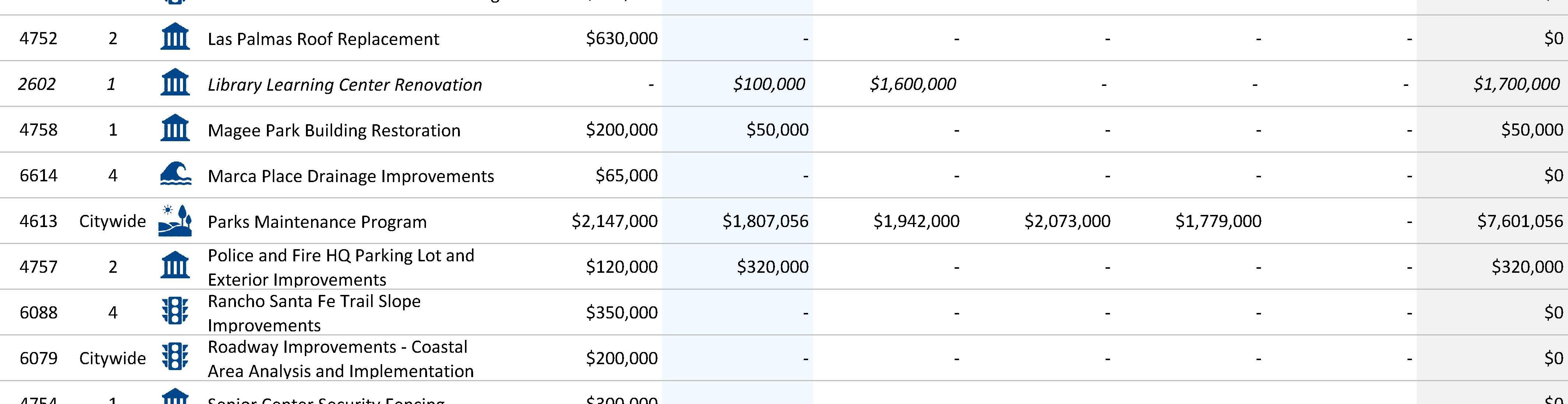
Task: Click the traffic light icon for Roadway Improvements
Action: click(x=175, y=357)
